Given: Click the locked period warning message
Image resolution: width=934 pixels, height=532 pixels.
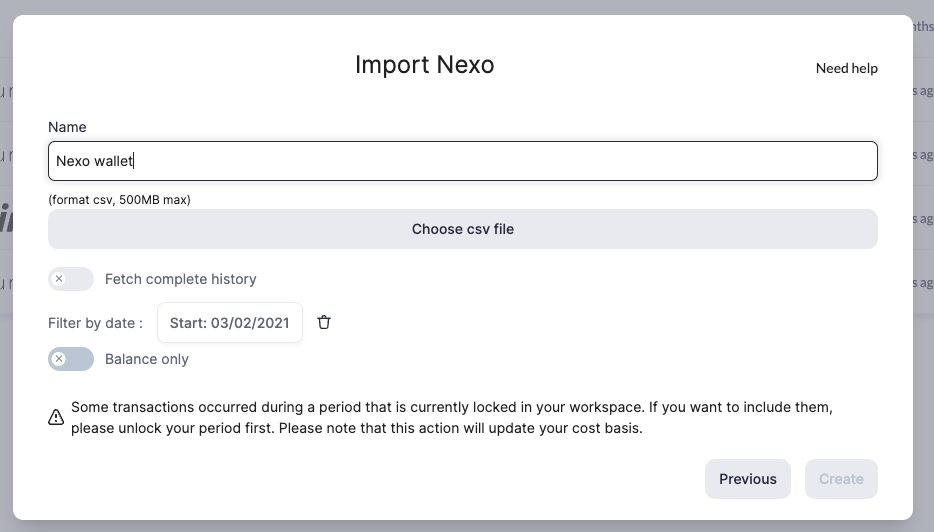Looking at the screenshot, I should tap(452, 418).
